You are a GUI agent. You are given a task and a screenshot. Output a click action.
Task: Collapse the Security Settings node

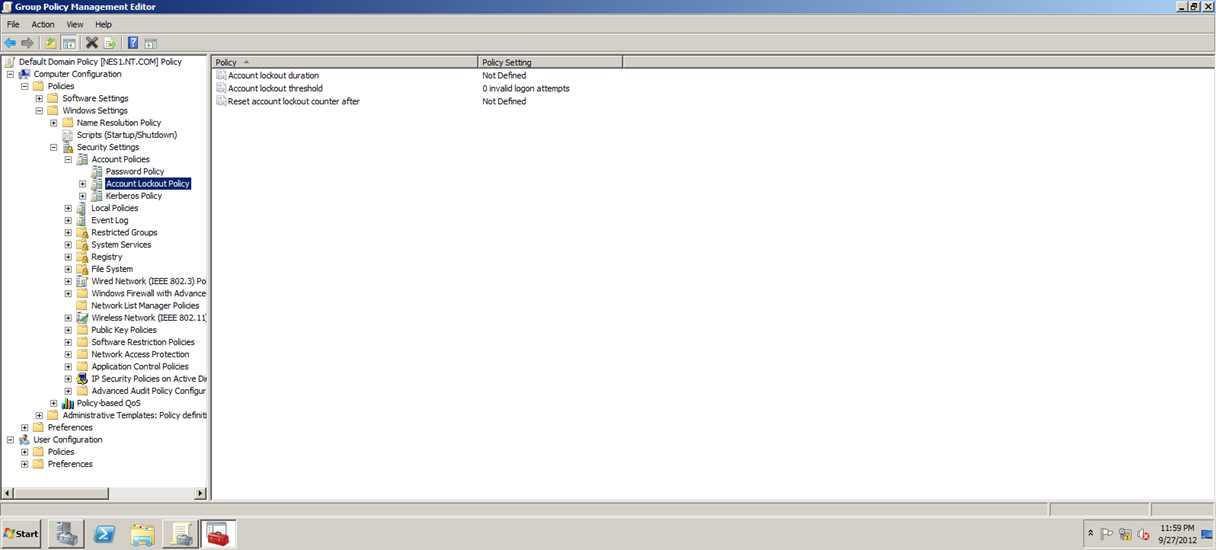click(54, 147)
